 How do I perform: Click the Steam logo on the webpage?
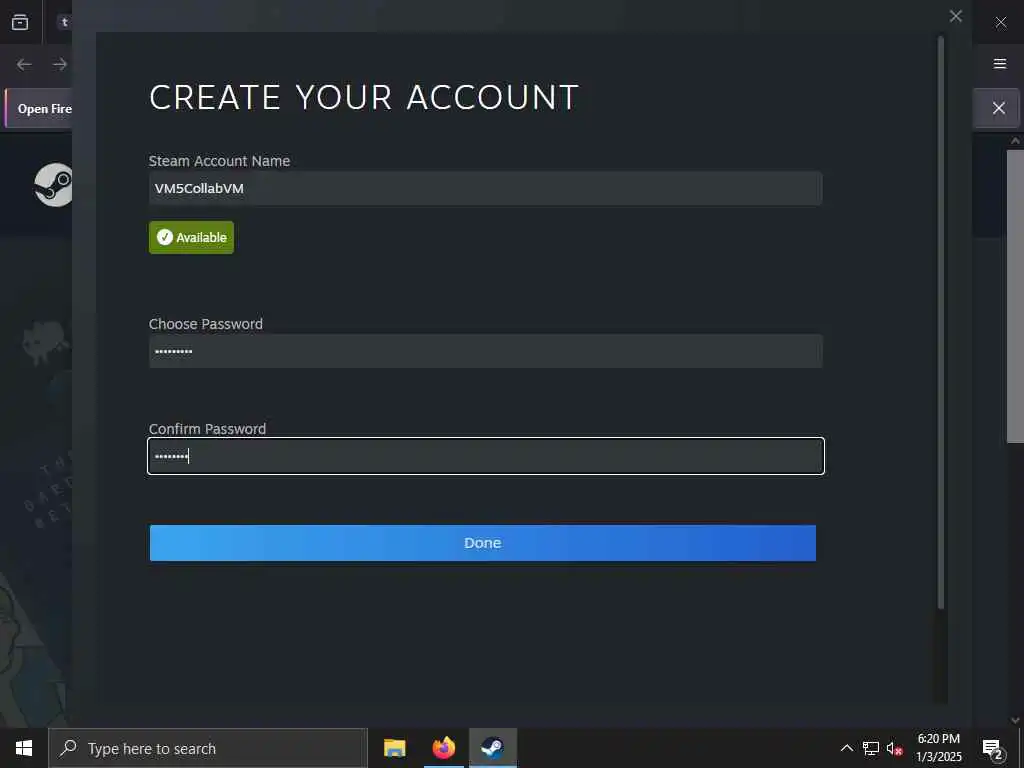point(54,185)
